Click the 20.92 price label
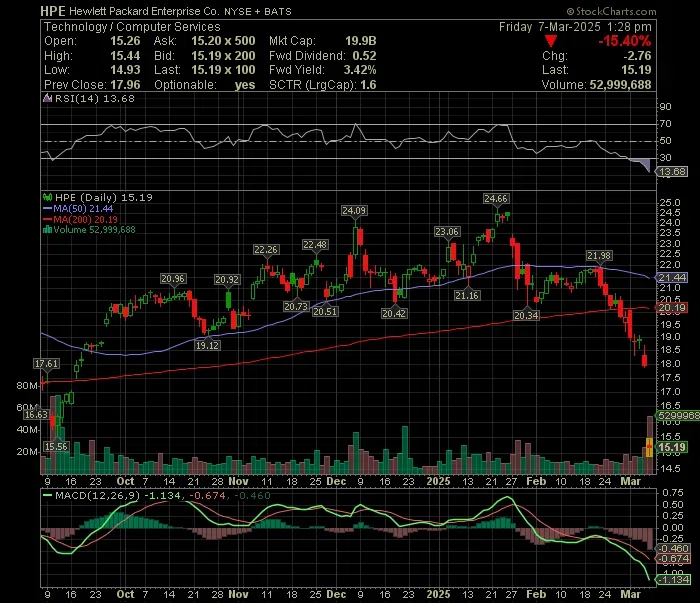The height and width of the screenshot is (603, 700). (227, 280)
